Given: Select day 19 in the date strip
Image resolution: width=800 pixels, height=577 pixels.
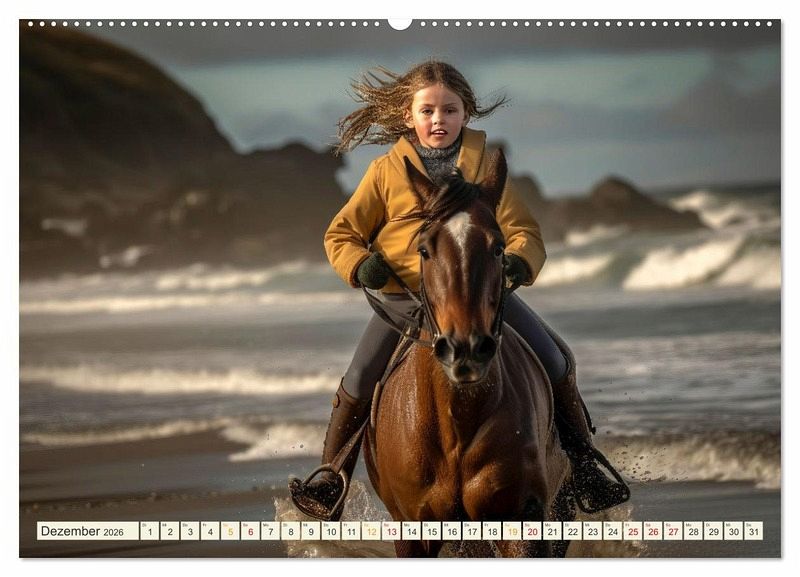Looking at the screenshot, I should (x=511, y=531).
